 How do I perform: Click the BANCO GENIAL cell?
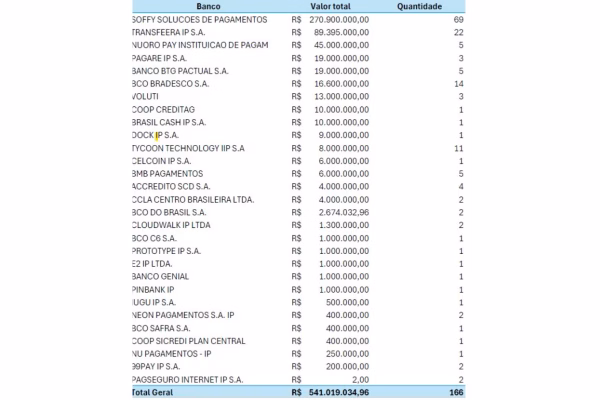click(160, 276)
